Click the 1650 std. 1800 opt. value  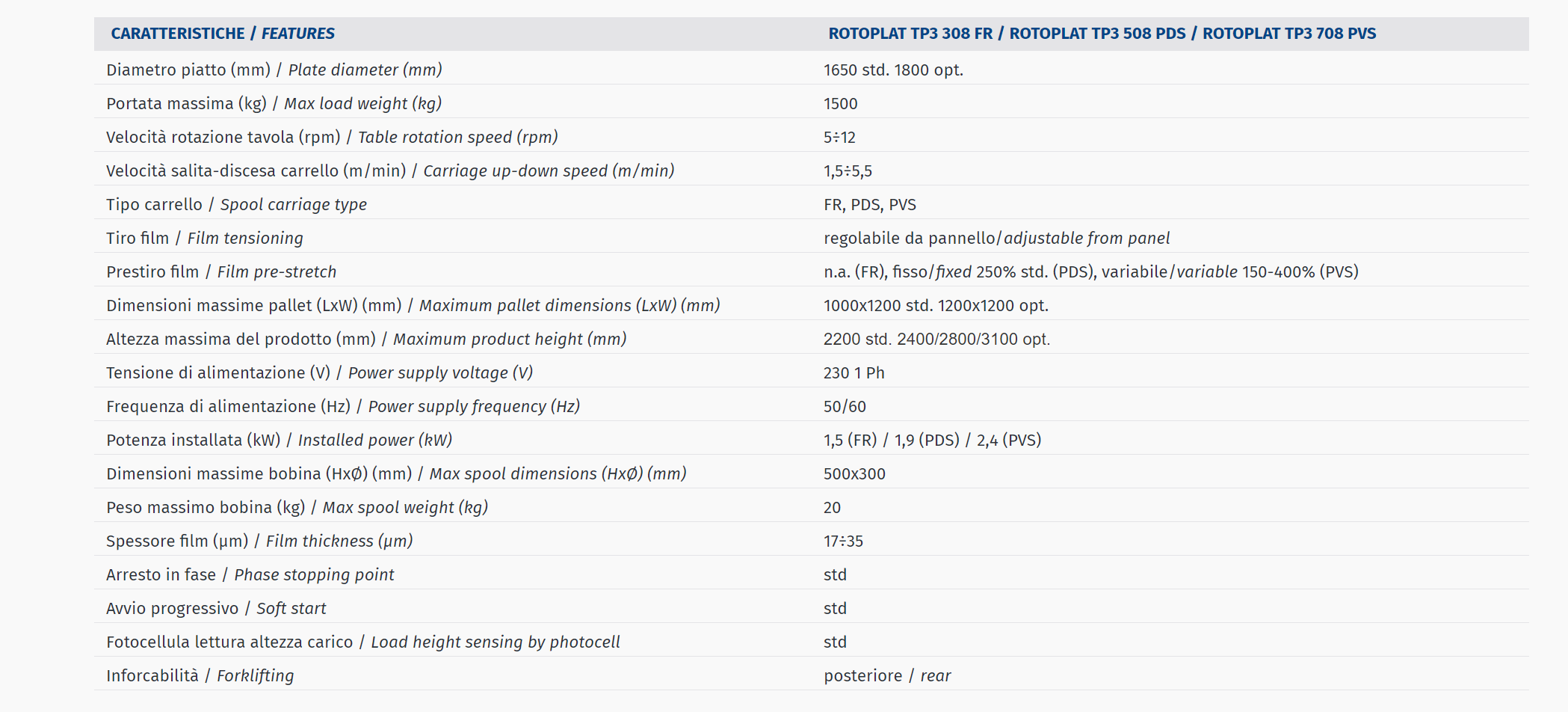893,70
